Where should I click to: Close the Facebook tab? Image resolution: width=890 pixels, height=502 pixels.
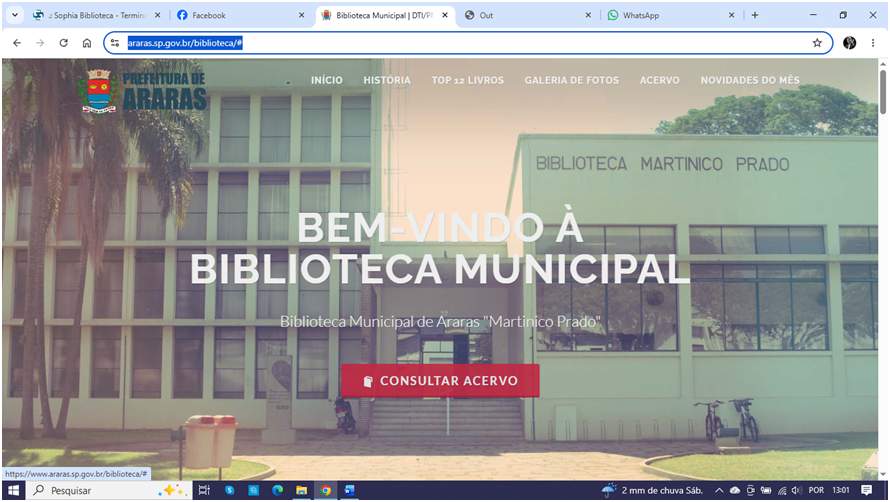(x=301, y=15)
